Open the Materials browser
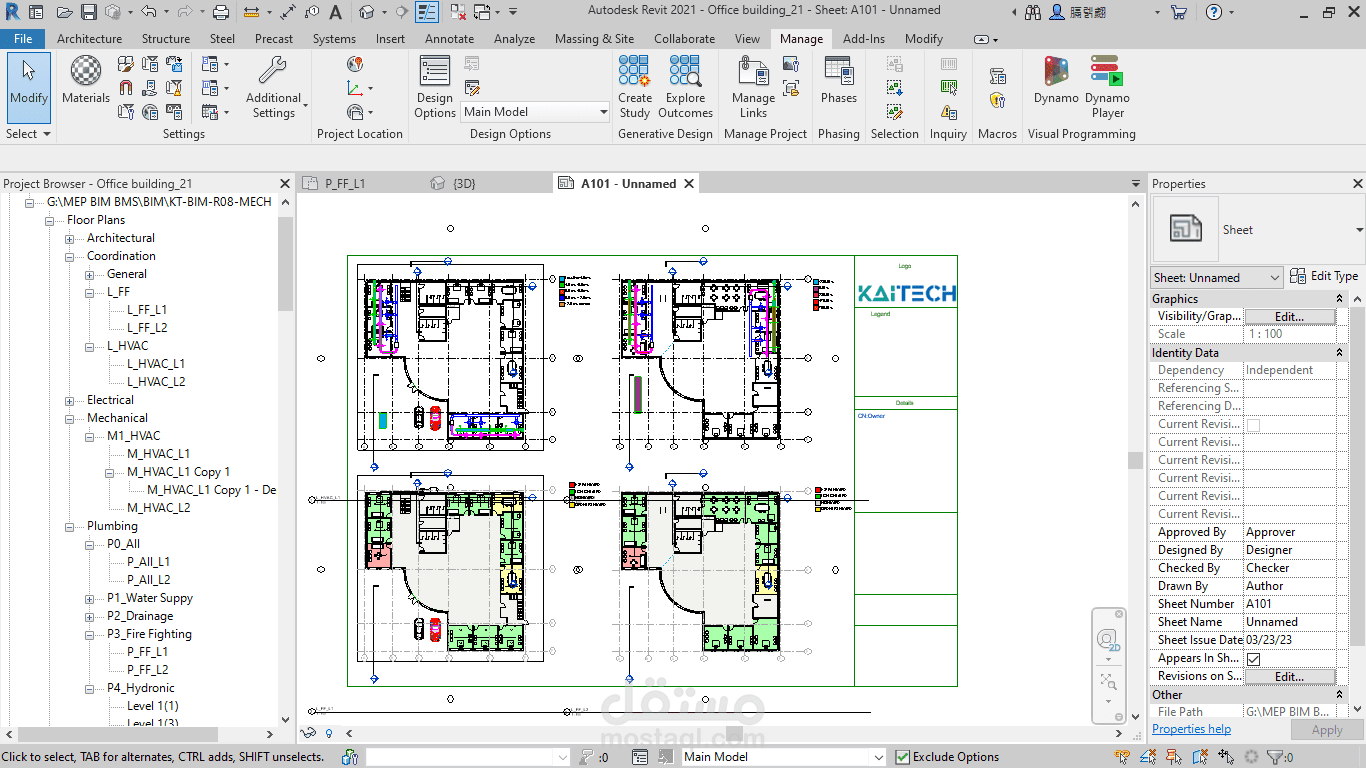Image resolution: width=1366 pixels, height=768 pixels. (x=85, y=80)
